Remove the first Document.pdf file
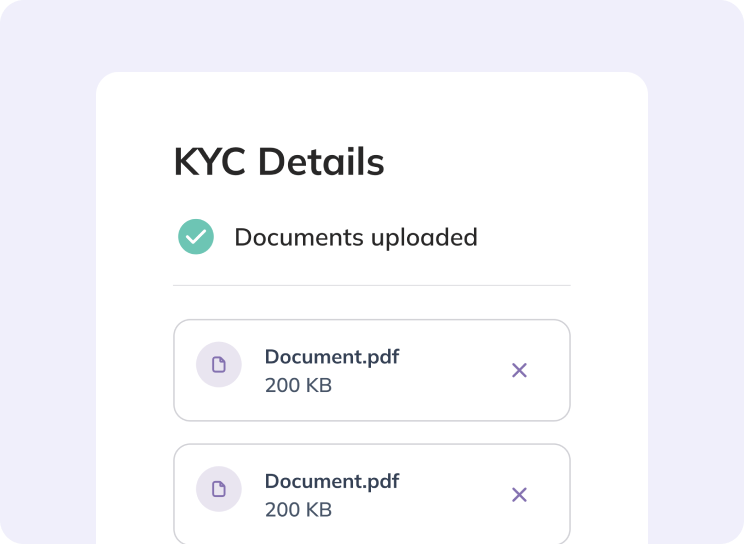This screenshot has height=544, width=744. (x=519, y=370)
